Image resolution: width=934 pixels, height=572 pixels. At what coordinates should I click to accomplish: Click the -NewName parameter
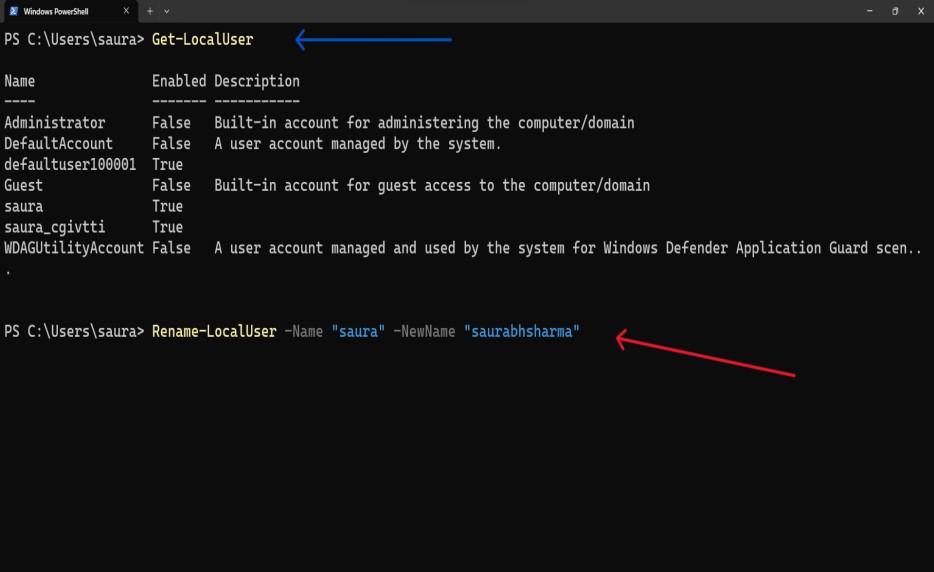coord(424,331)
